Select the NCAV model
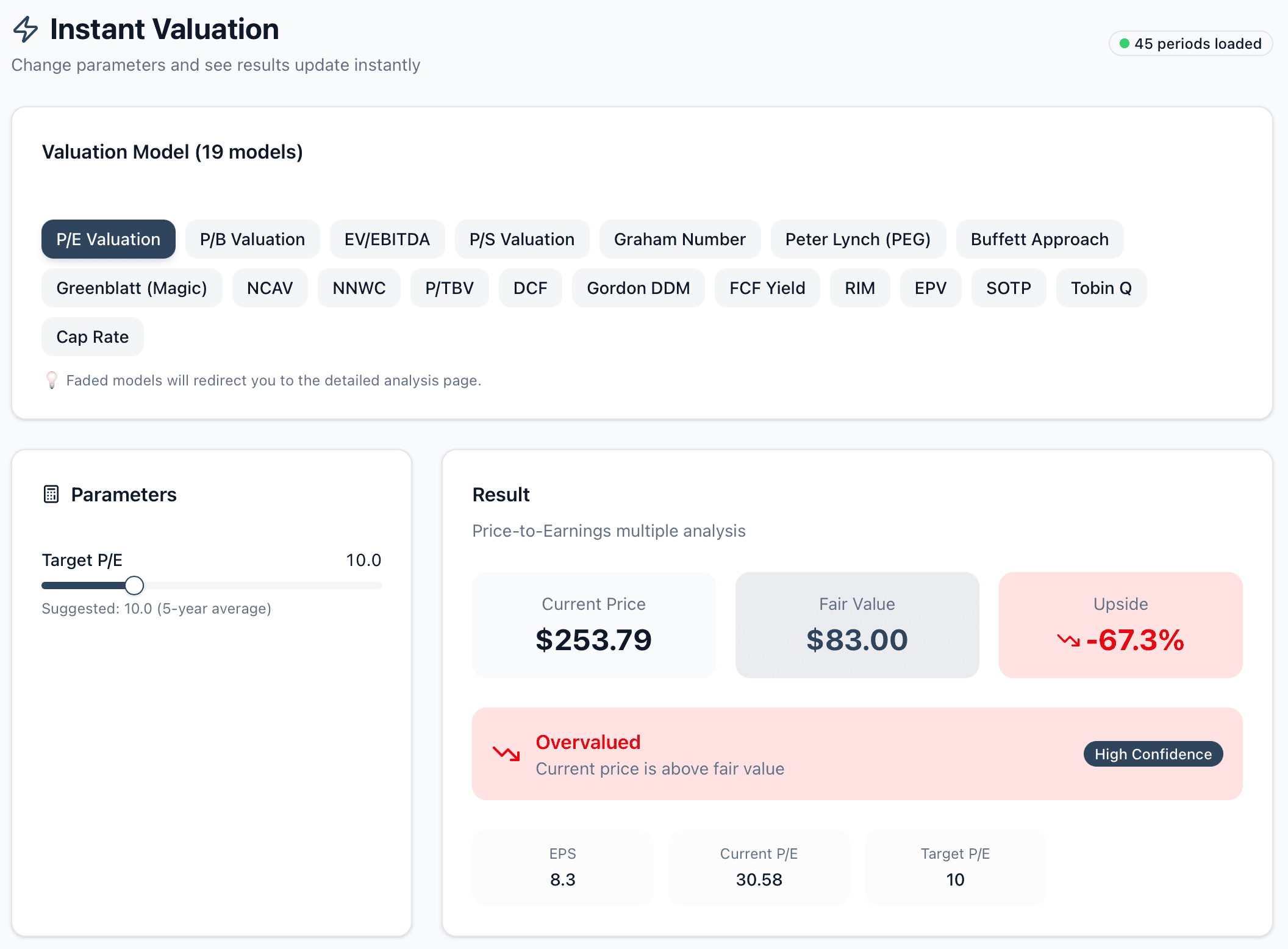Viewport: 1288px width, 949px height. (270, 288)
